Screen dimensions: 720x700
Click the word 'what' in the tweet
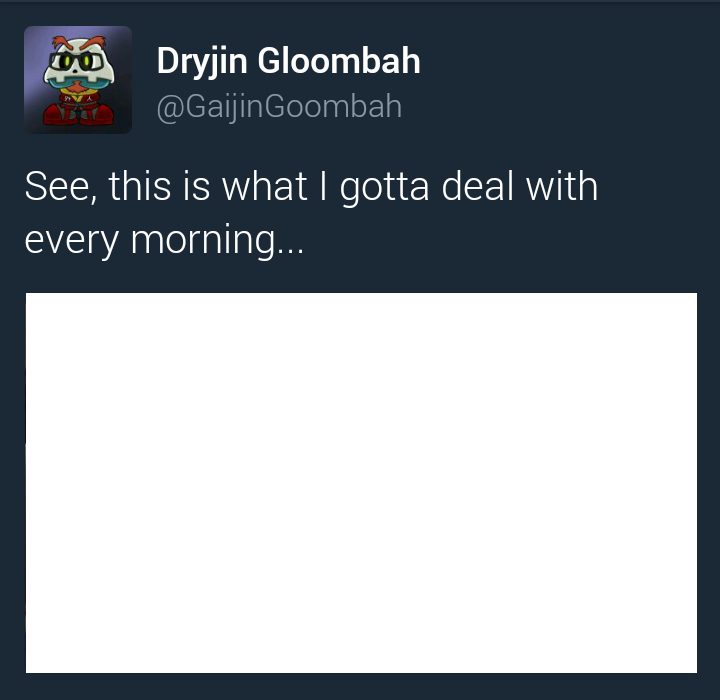point(264,186)
